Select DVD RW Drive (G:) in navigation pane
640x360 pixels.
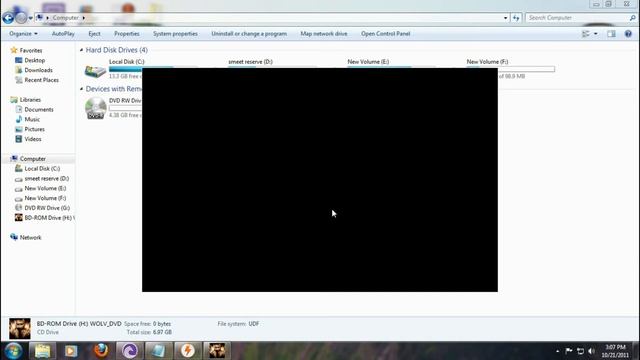click(x=47, y=208)
